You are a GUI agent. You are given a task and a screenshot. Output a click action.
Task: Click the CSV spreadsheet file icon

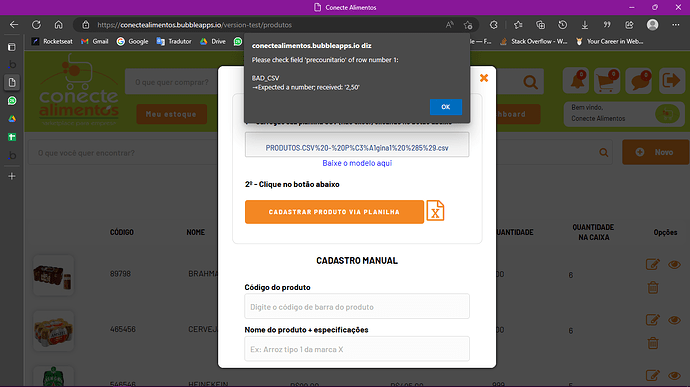[x=435, y=211]
